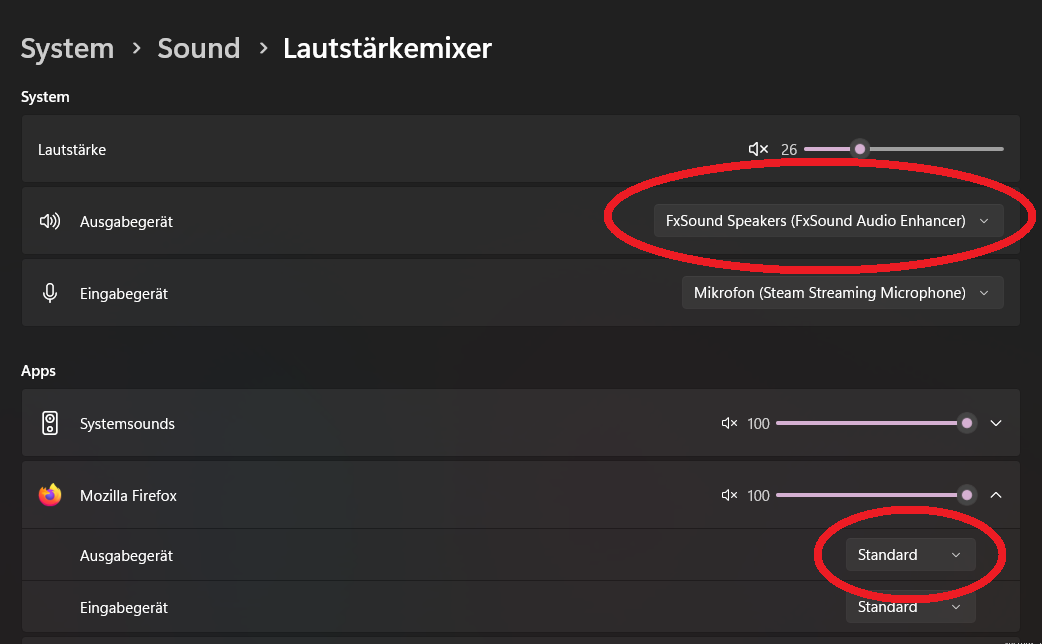Collapse the Mozilla Firefox row chevron
This screenshot has height=644, width=1042.
996,495
